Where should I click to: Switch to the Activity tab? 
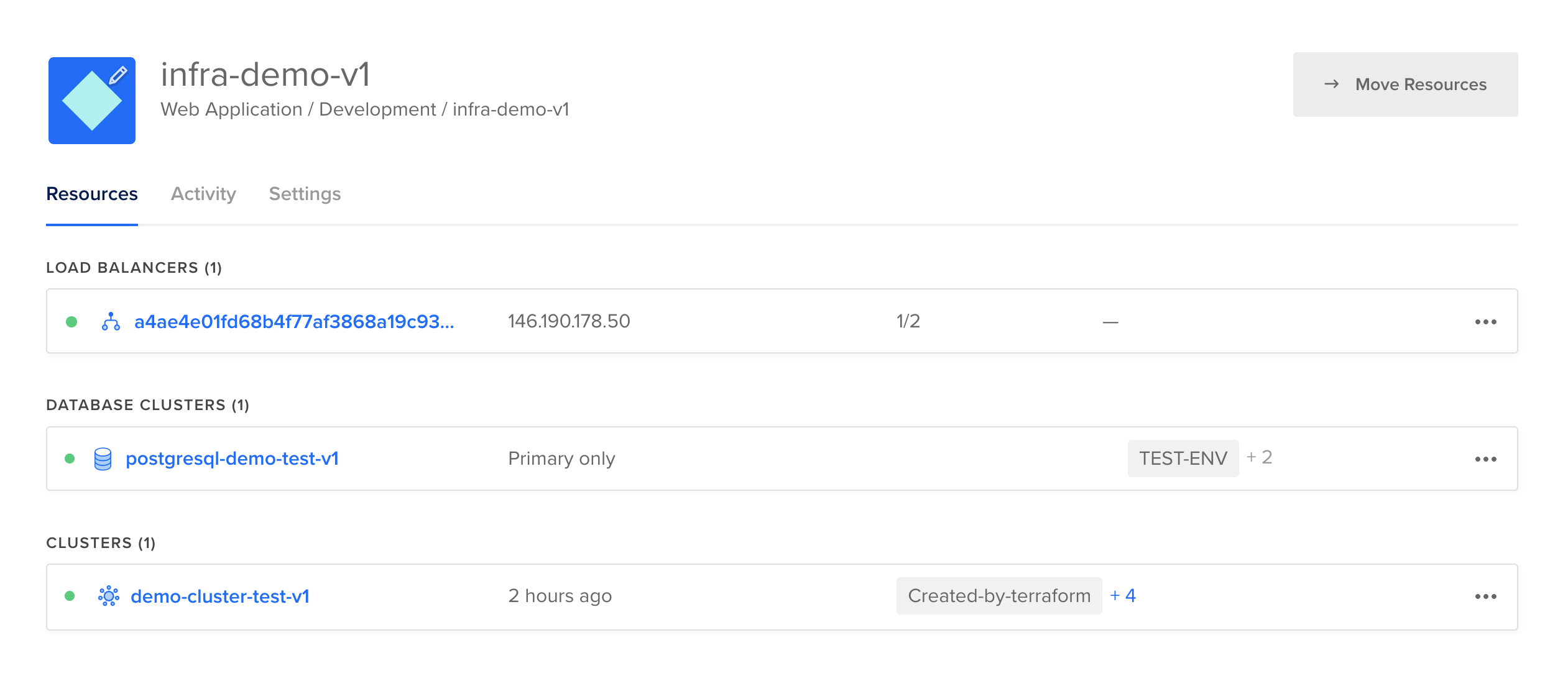(x=203, y=194)
